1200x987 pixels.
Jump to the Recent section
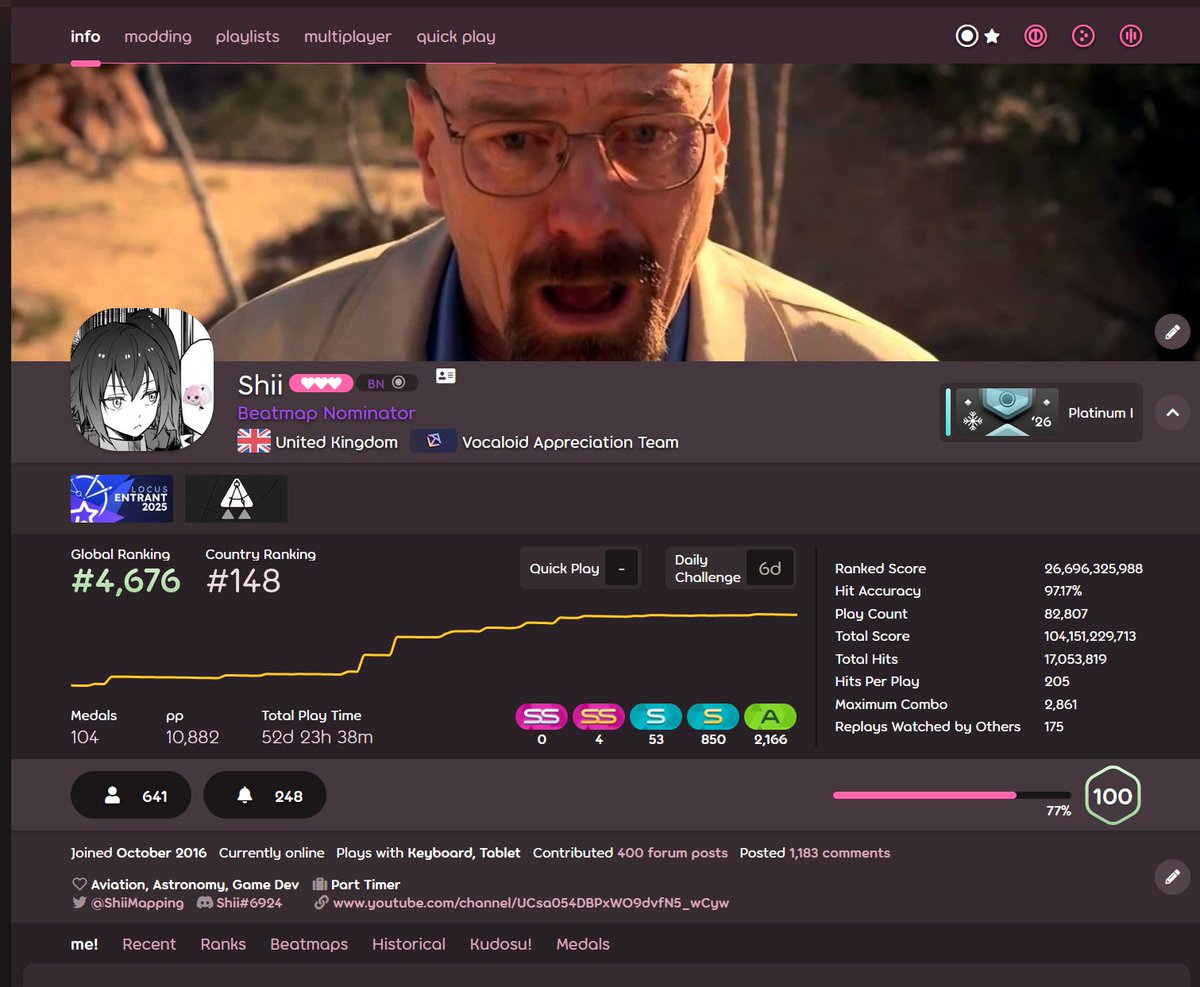click(149, 944)
